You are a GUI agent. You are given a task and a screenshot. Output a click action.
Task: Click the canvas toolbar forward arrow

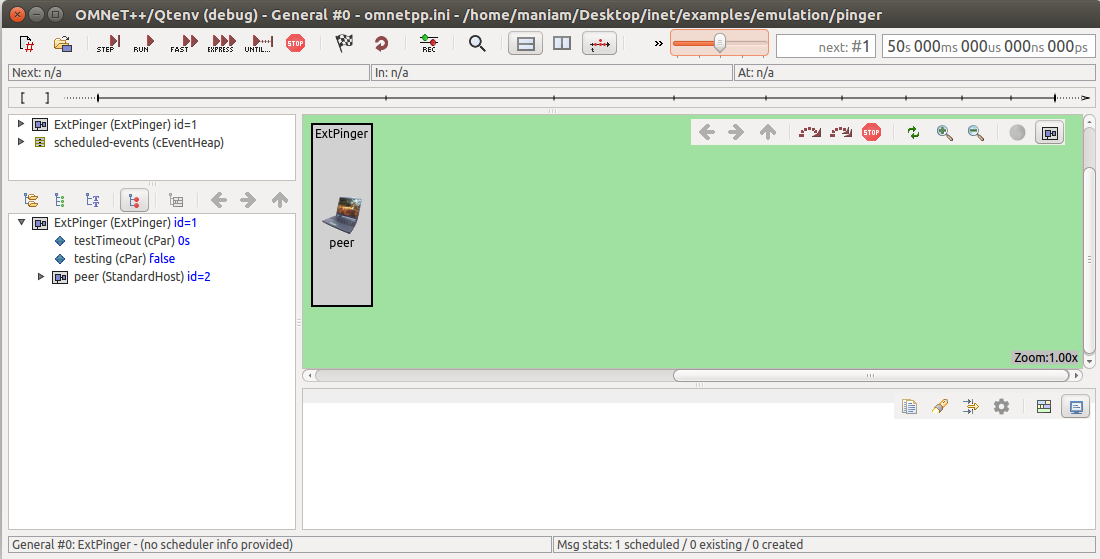click(x=737, y=132)
